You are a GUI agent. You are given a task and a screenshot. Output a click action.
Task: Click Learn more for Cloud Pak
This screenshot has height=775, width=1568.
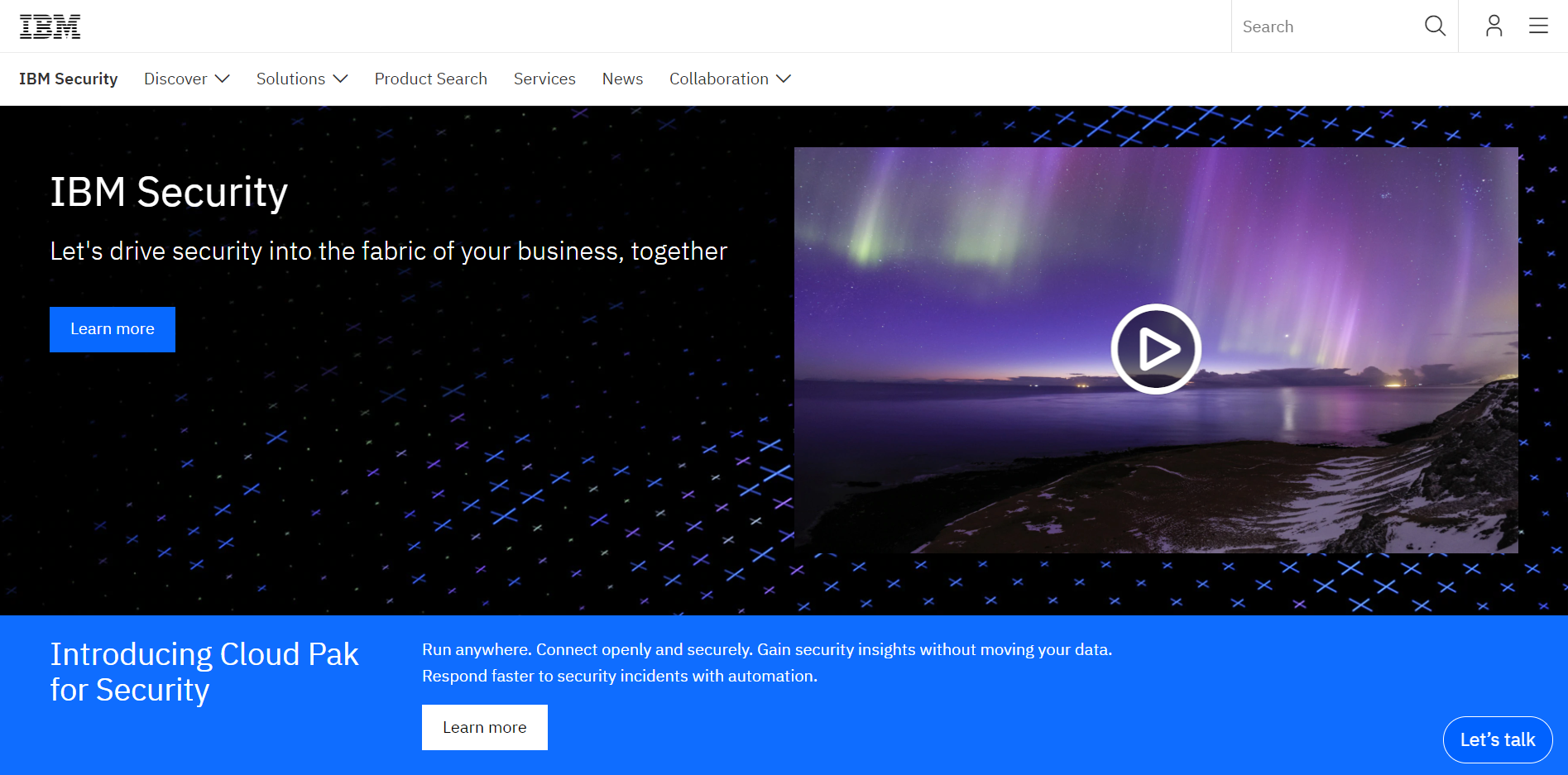click(x=484, y=727)
